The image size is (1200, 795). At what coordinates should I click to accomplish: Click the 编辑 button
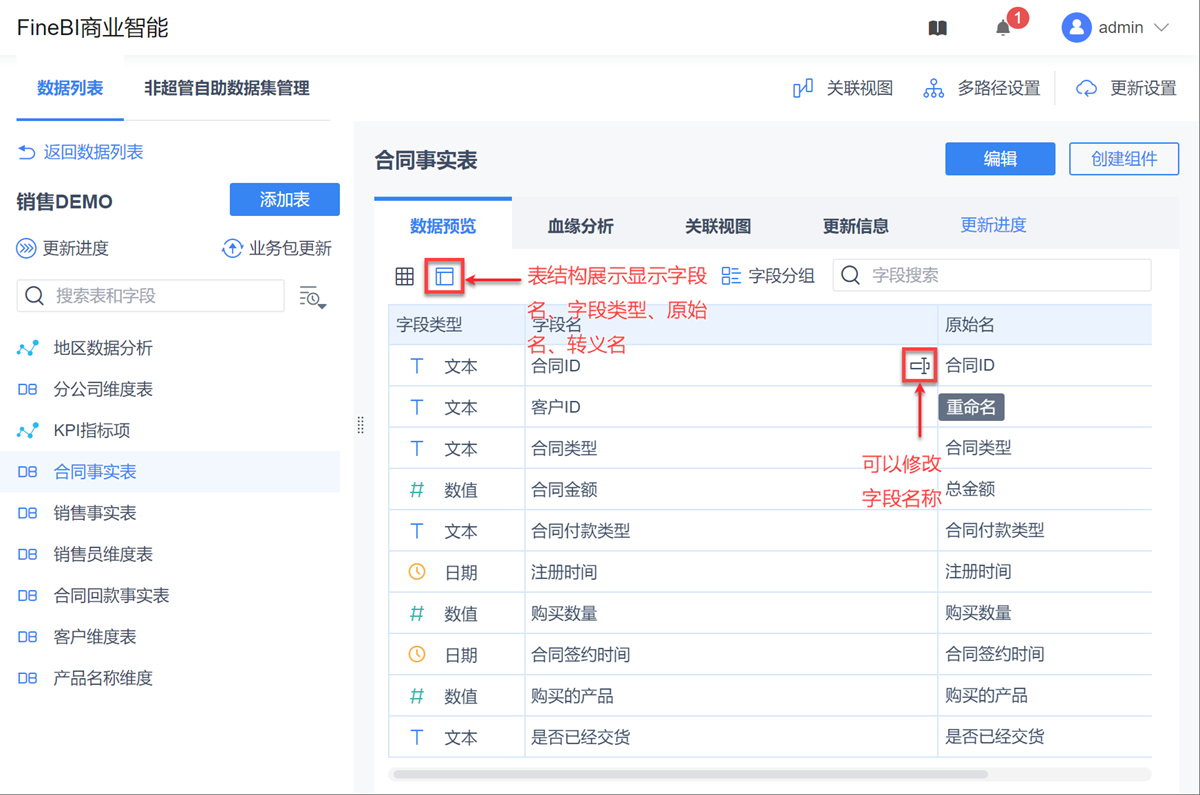pos(1000,159)
